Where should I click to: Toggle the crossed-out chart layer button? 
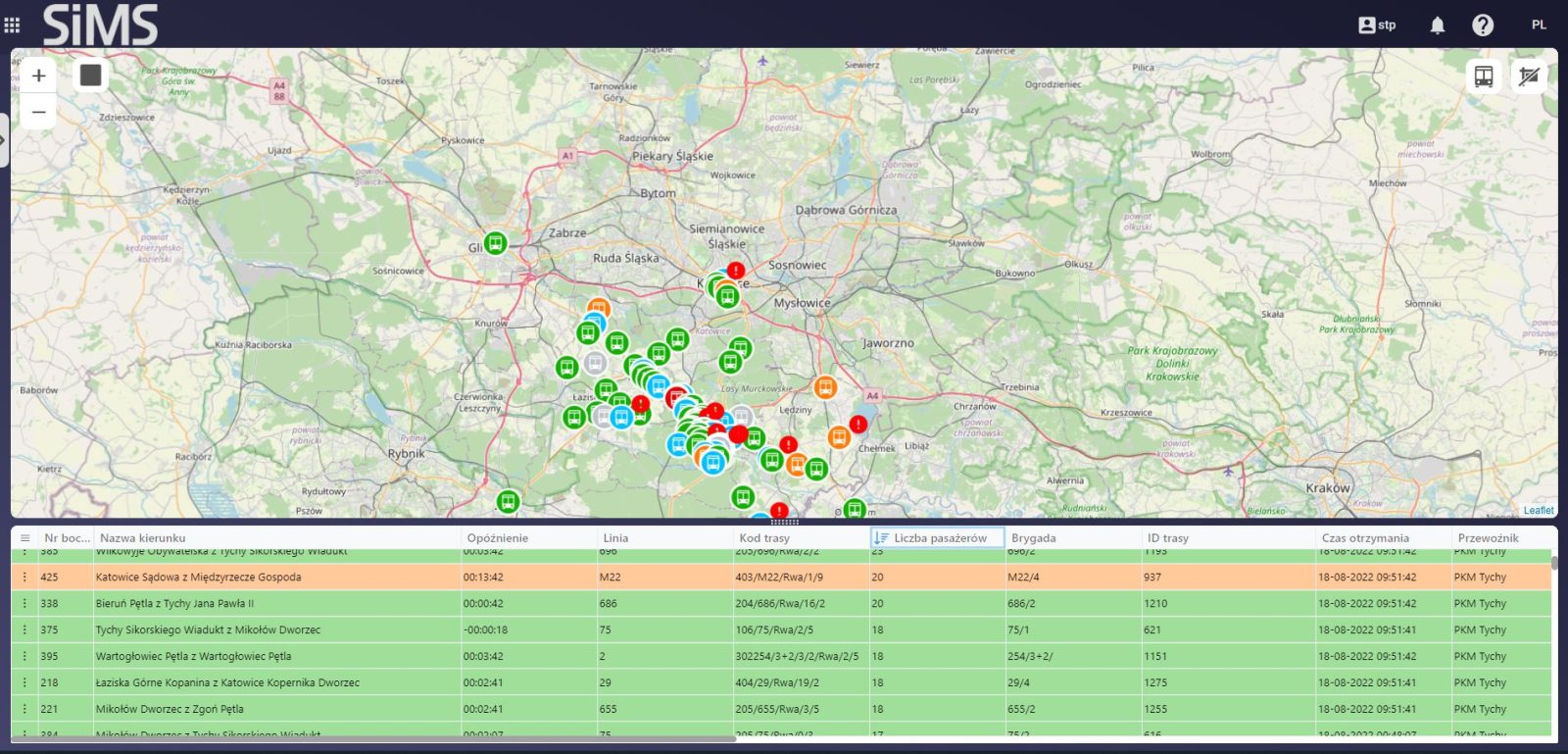tap(1529, 76)
